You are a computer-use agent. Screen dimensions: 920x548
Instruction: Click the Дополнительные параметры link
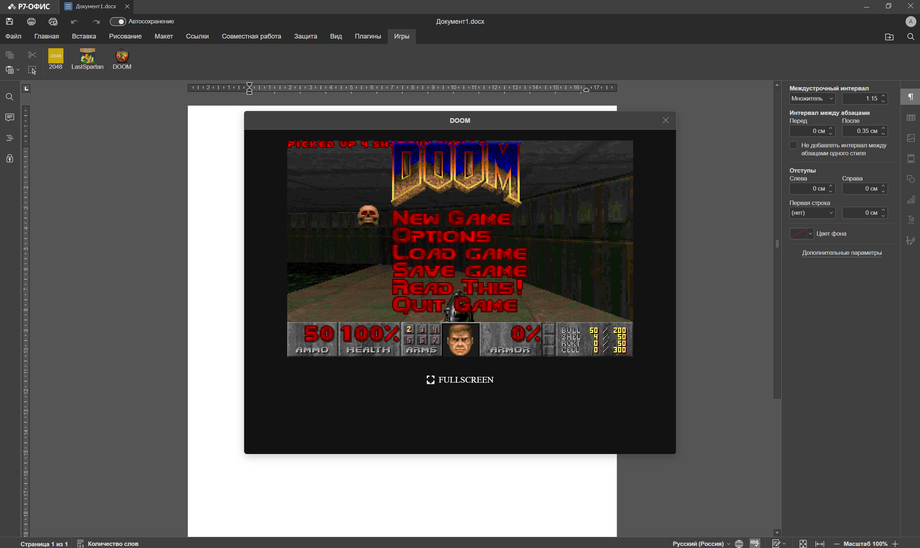tap(841, 253)
